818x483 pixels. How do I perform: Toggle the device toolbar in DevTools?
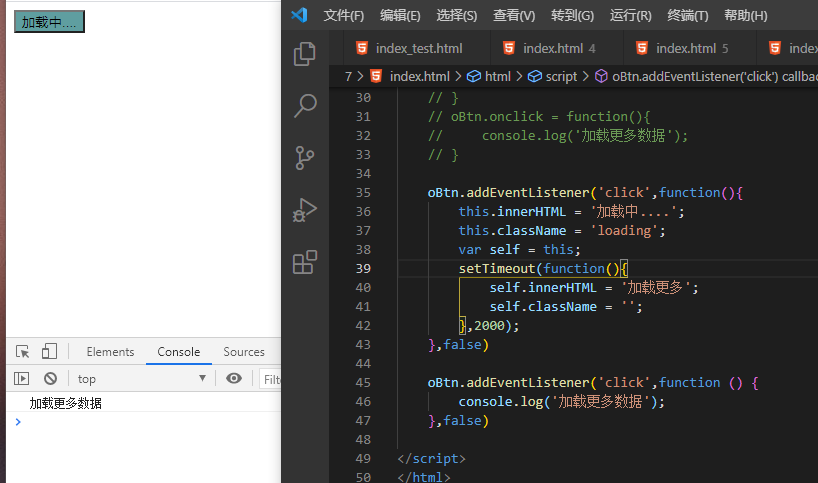pyautogui.click(x=49, y=352)
